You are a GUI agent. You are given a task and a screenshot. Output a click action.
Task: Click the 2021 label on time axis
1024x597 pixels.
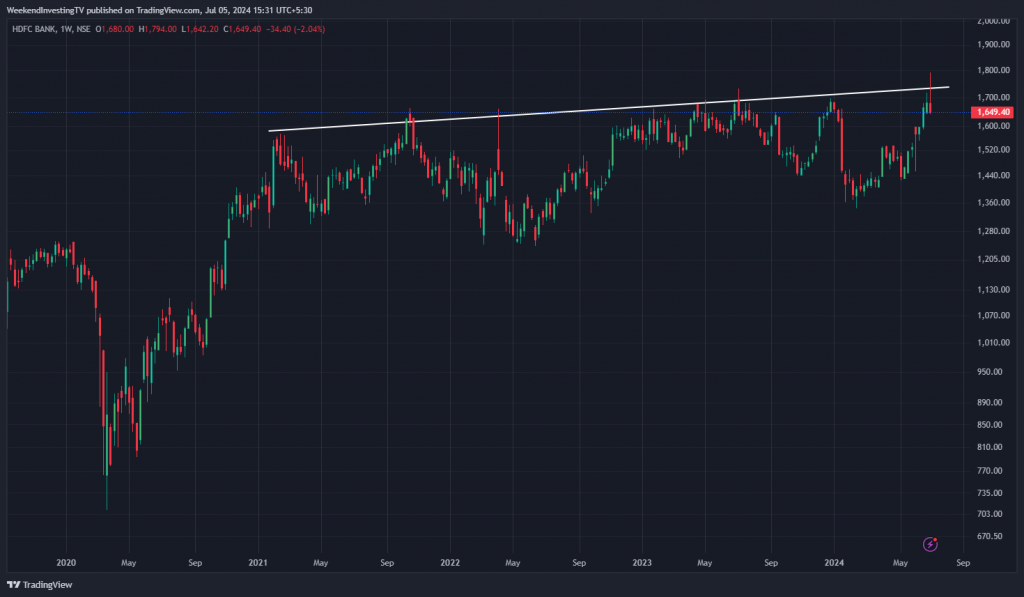(258, 563)
